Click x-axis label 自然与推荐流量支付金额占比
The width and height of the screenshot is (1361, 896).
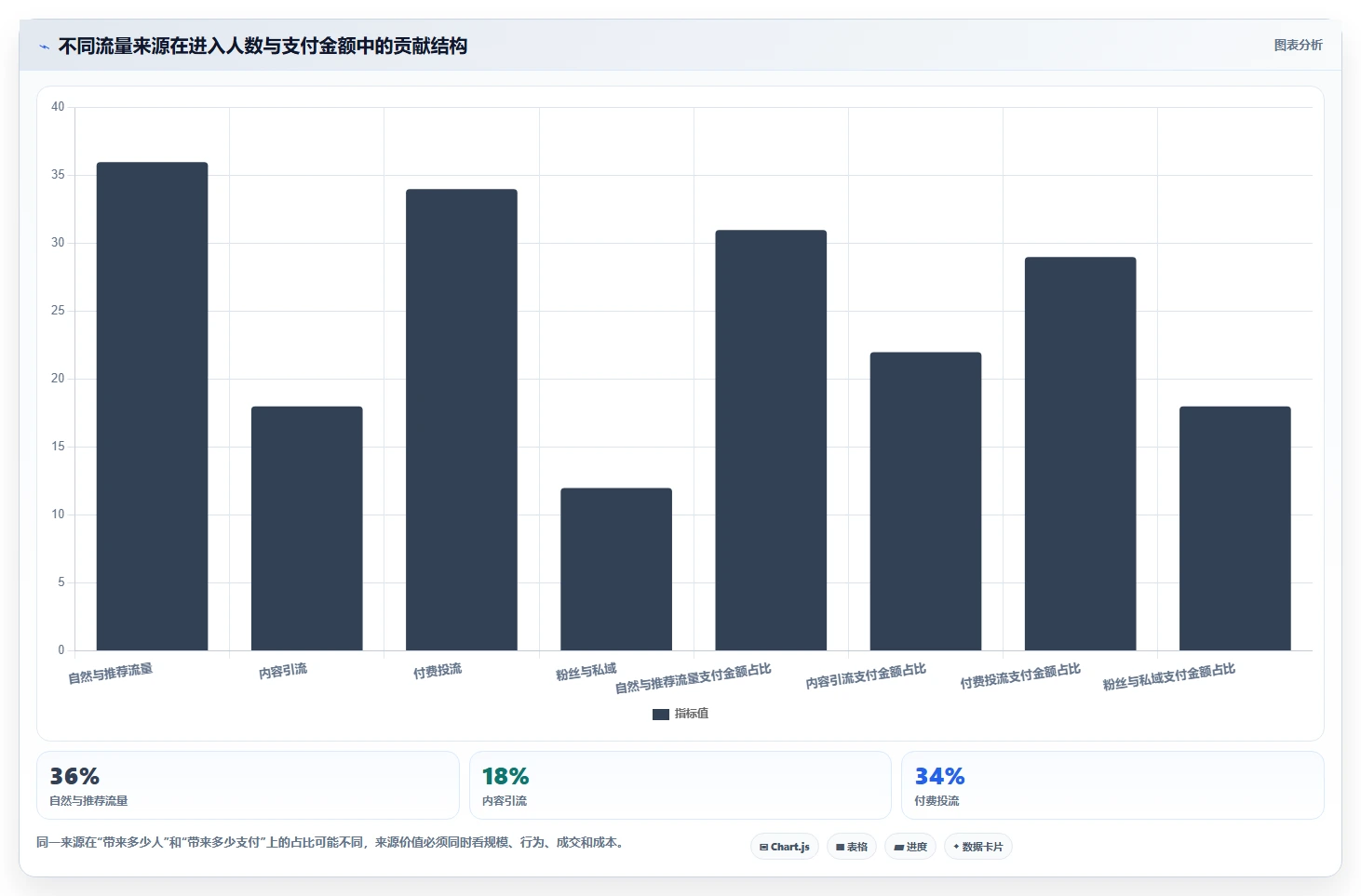pos(694,679)
